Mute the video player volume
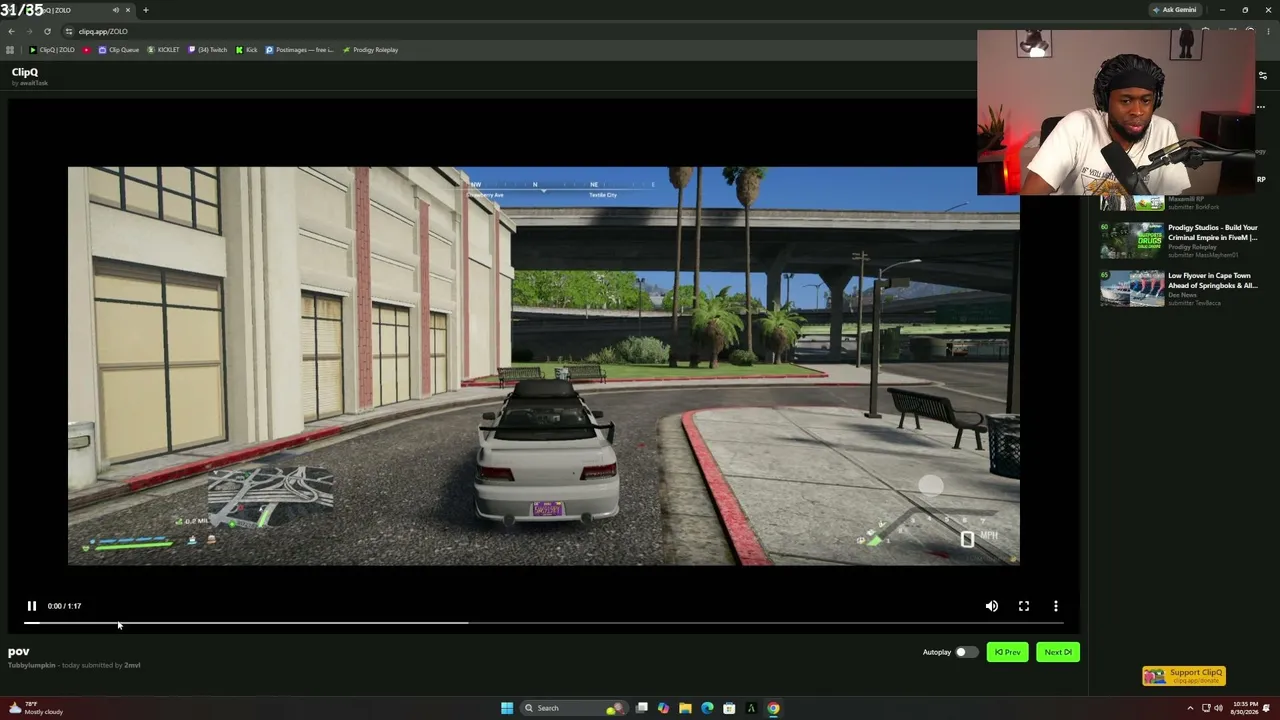1280x720 pixels. [992, 606]
